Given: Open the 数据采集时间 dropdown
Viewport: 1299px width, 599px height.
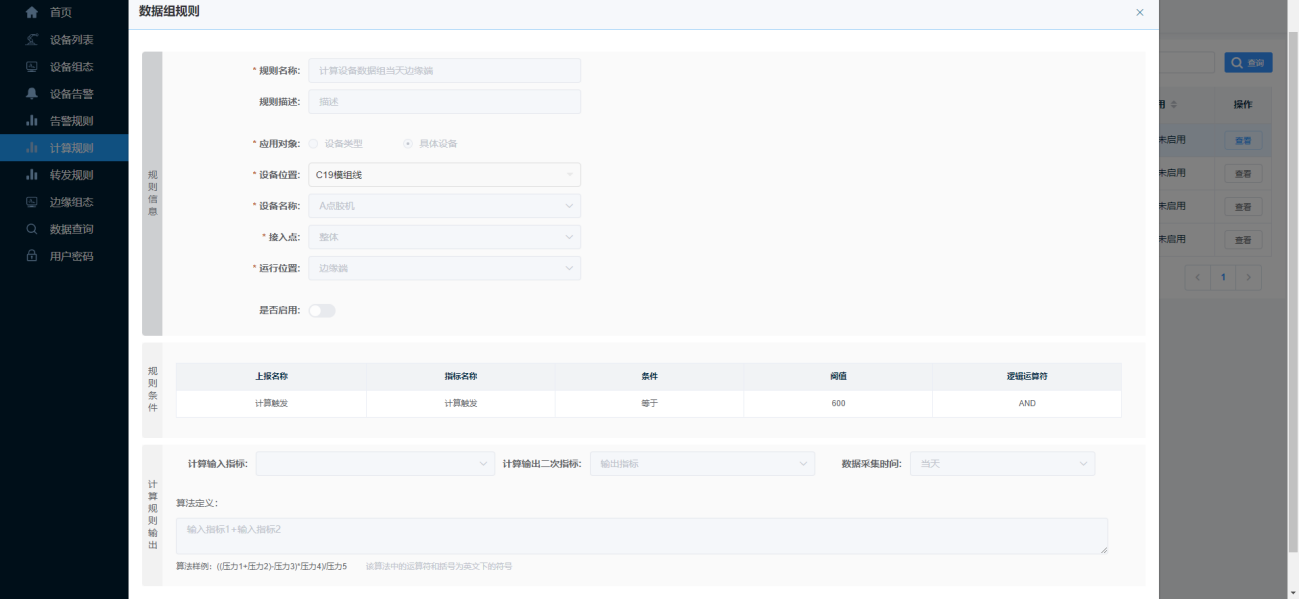Looking at the screenshot, I should pos(1002,464).
